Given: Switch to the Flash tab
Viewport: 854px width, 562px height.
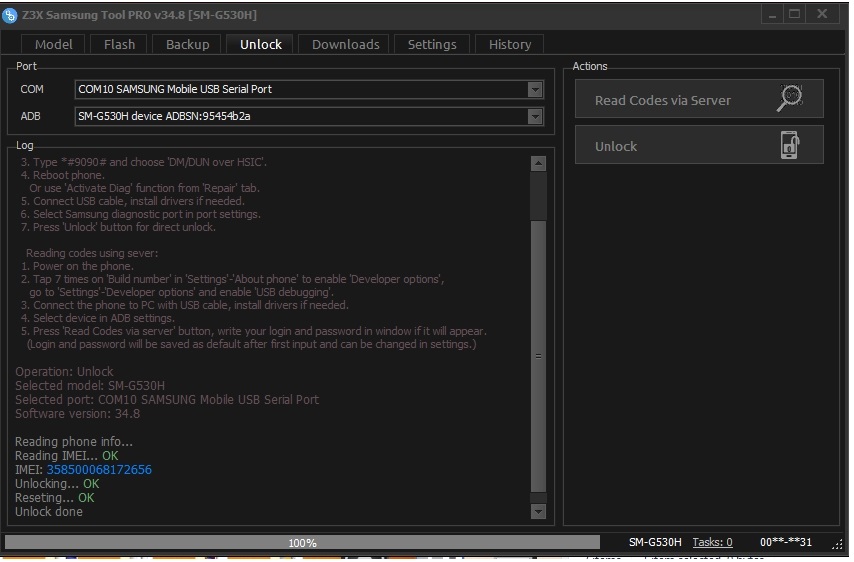Looking at the screenshot, I should [x=119, y=45].
